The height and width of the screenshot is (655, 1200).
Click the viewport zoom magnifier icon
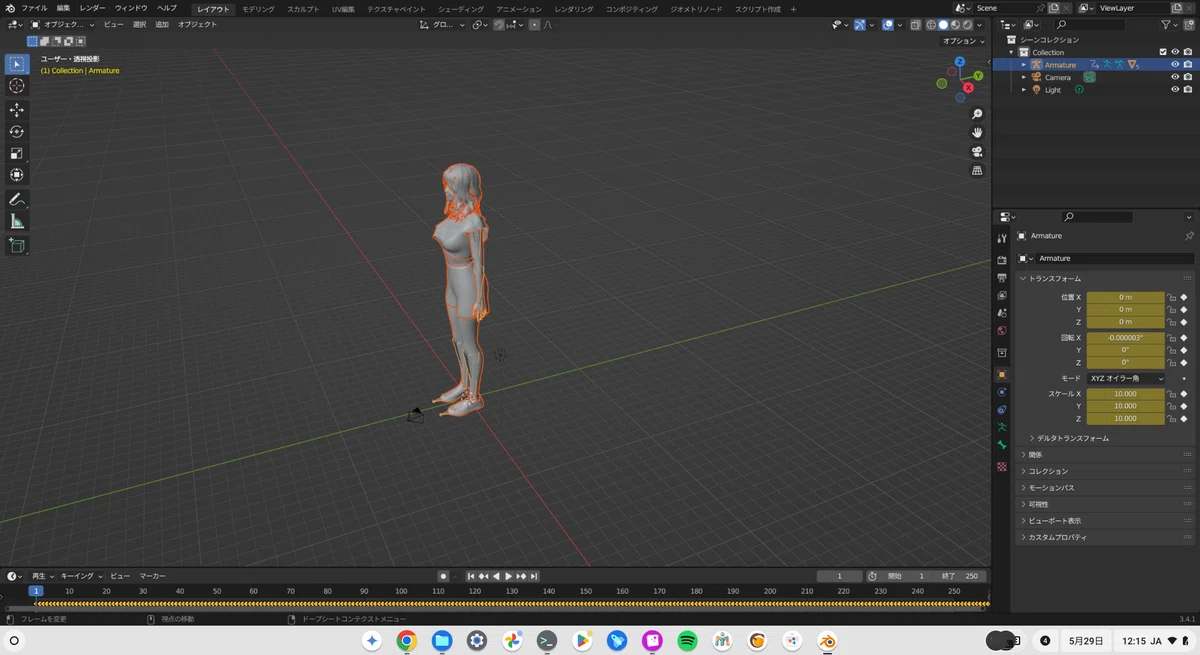tap(977, 114)
